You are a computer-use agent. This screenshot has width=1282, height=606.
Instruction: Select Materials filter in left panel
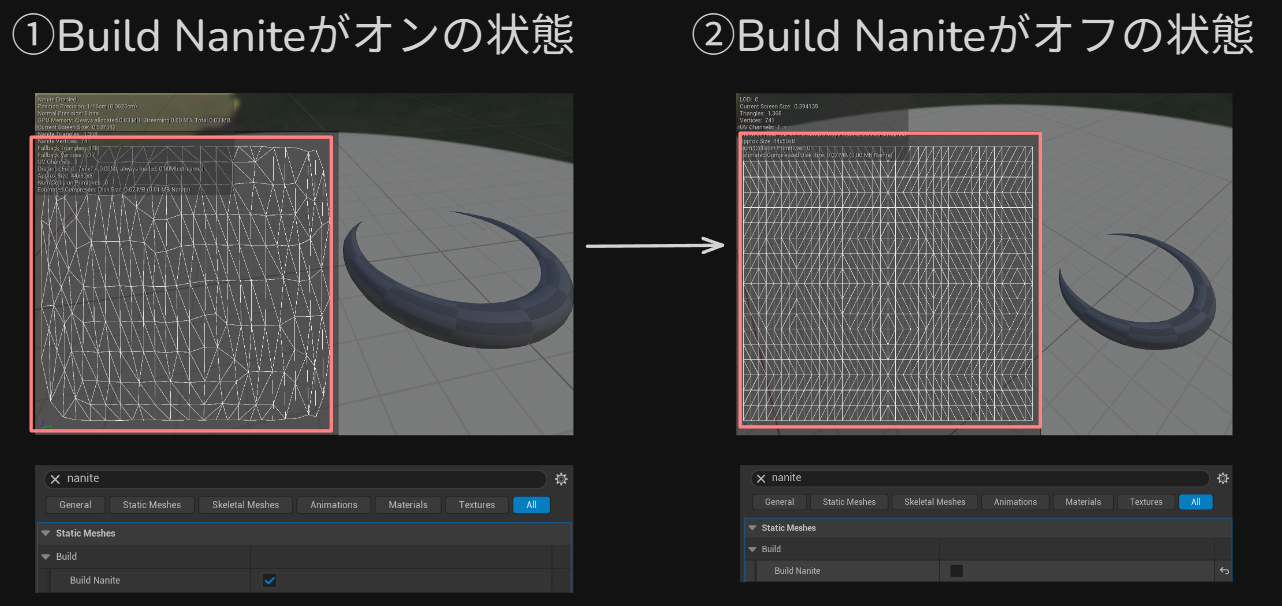408,505
